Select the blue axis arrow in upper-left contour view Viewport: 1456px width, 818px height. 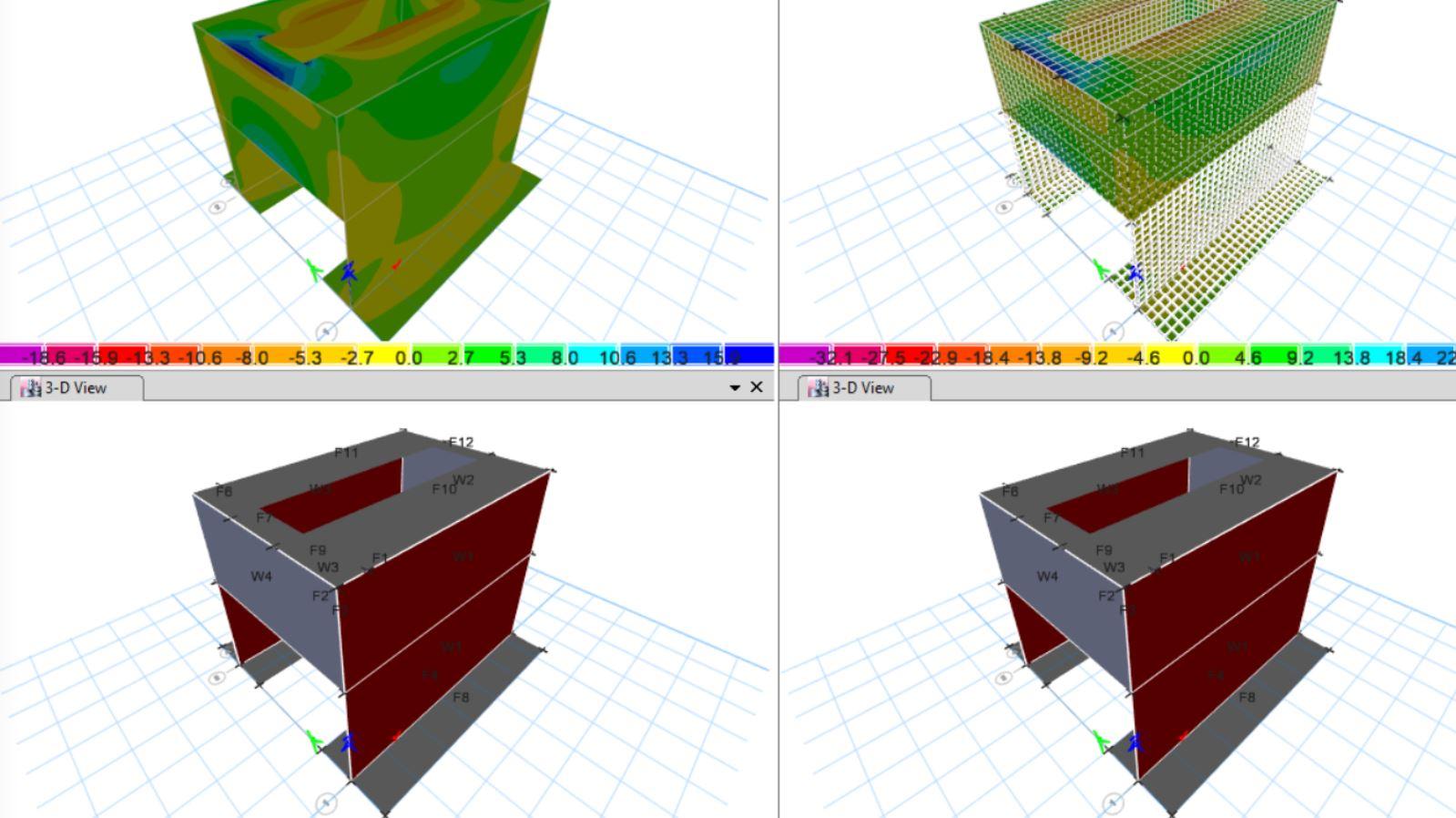tap(349, 272)
